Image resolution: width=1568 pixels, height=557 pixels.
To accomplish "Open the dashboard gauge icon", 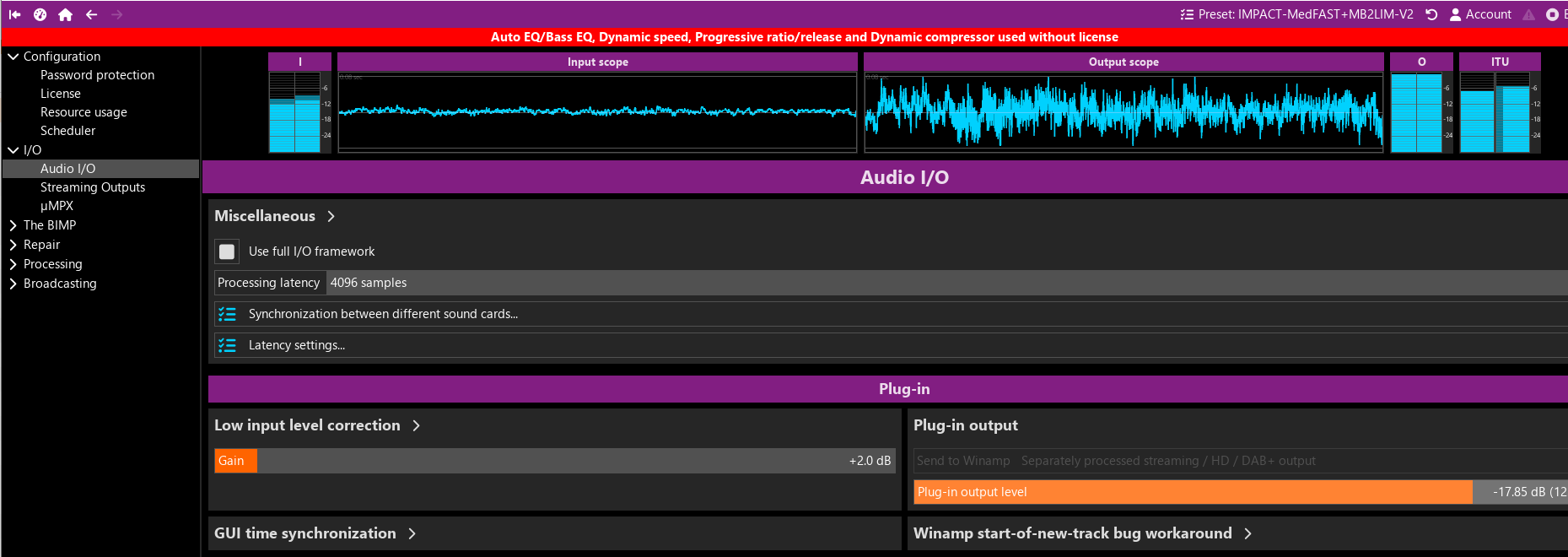I will (x=40, y=14).
